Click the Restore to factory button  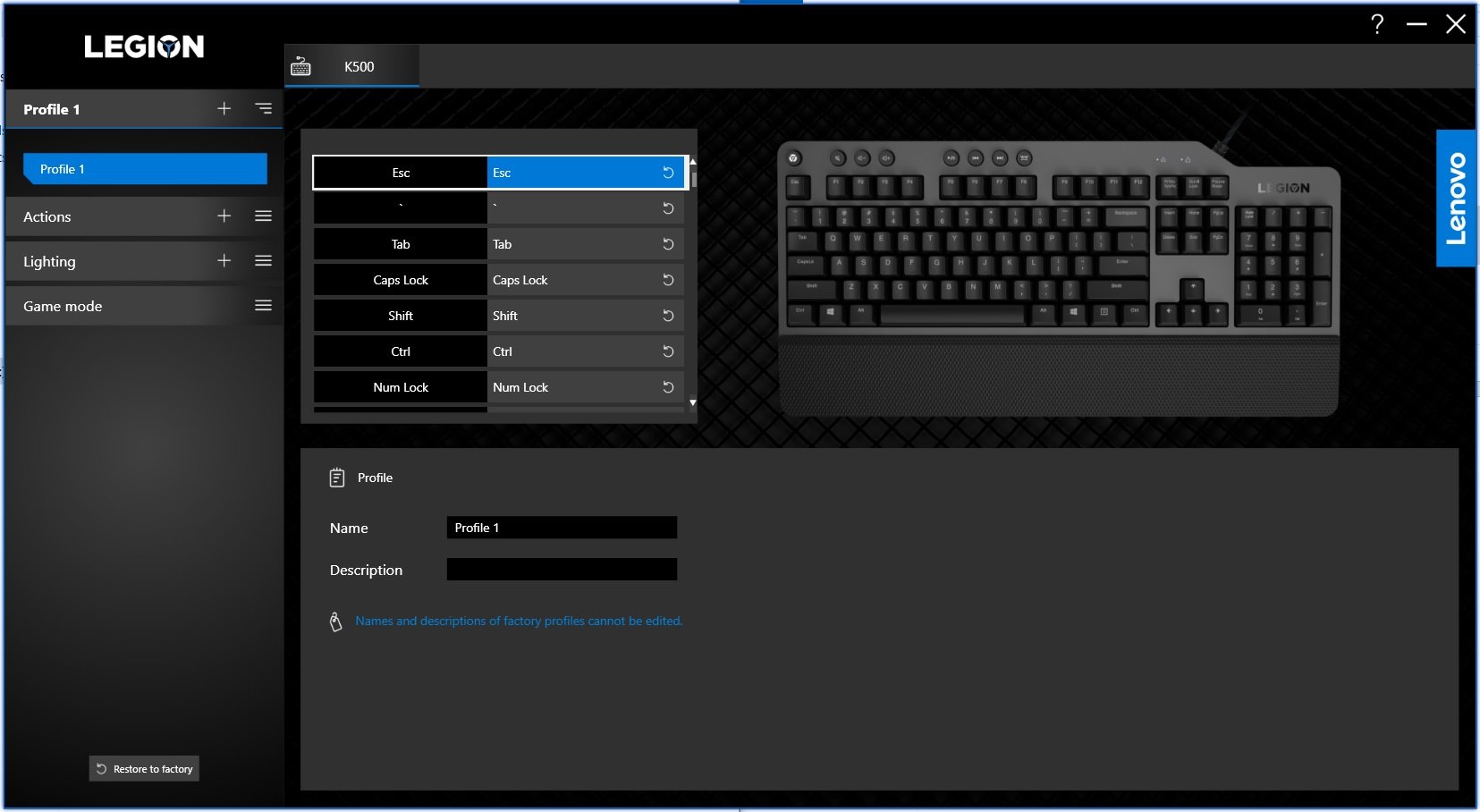coord(144,769)
